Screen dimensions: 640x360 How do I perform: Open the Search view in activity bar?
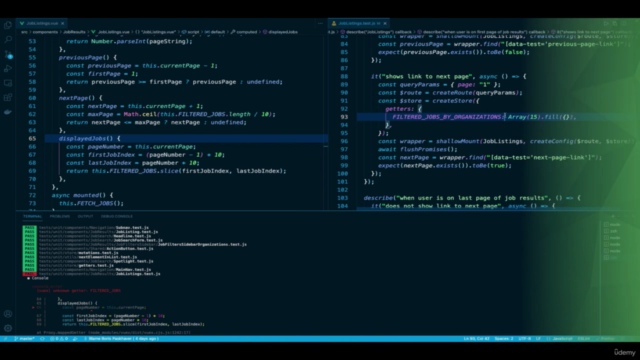[8, 40]
